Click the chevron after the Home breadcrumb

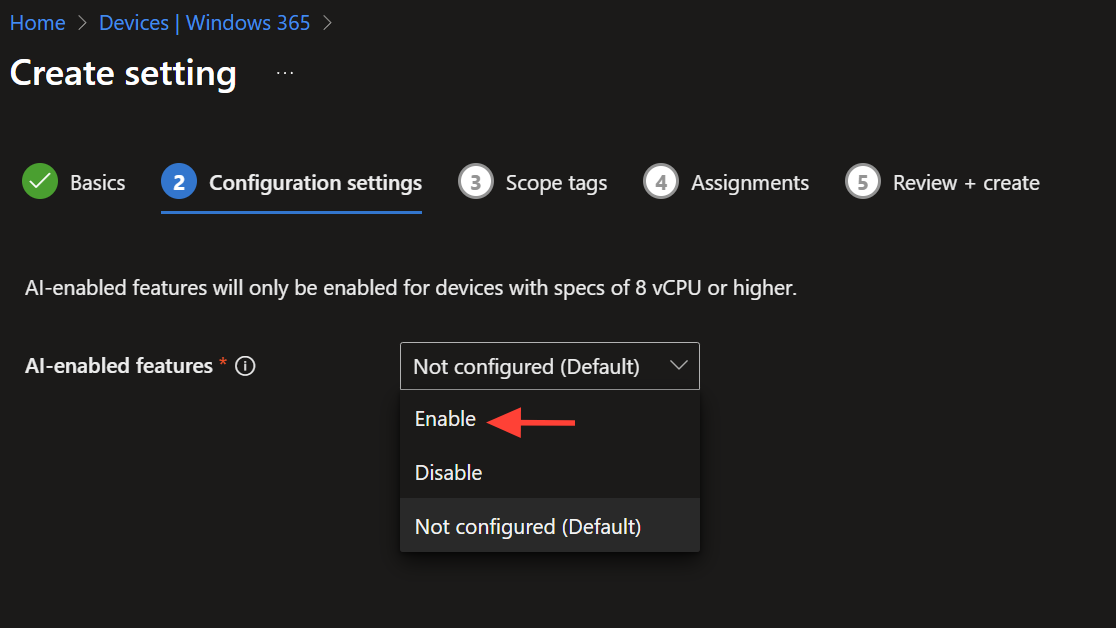[82, 23]
